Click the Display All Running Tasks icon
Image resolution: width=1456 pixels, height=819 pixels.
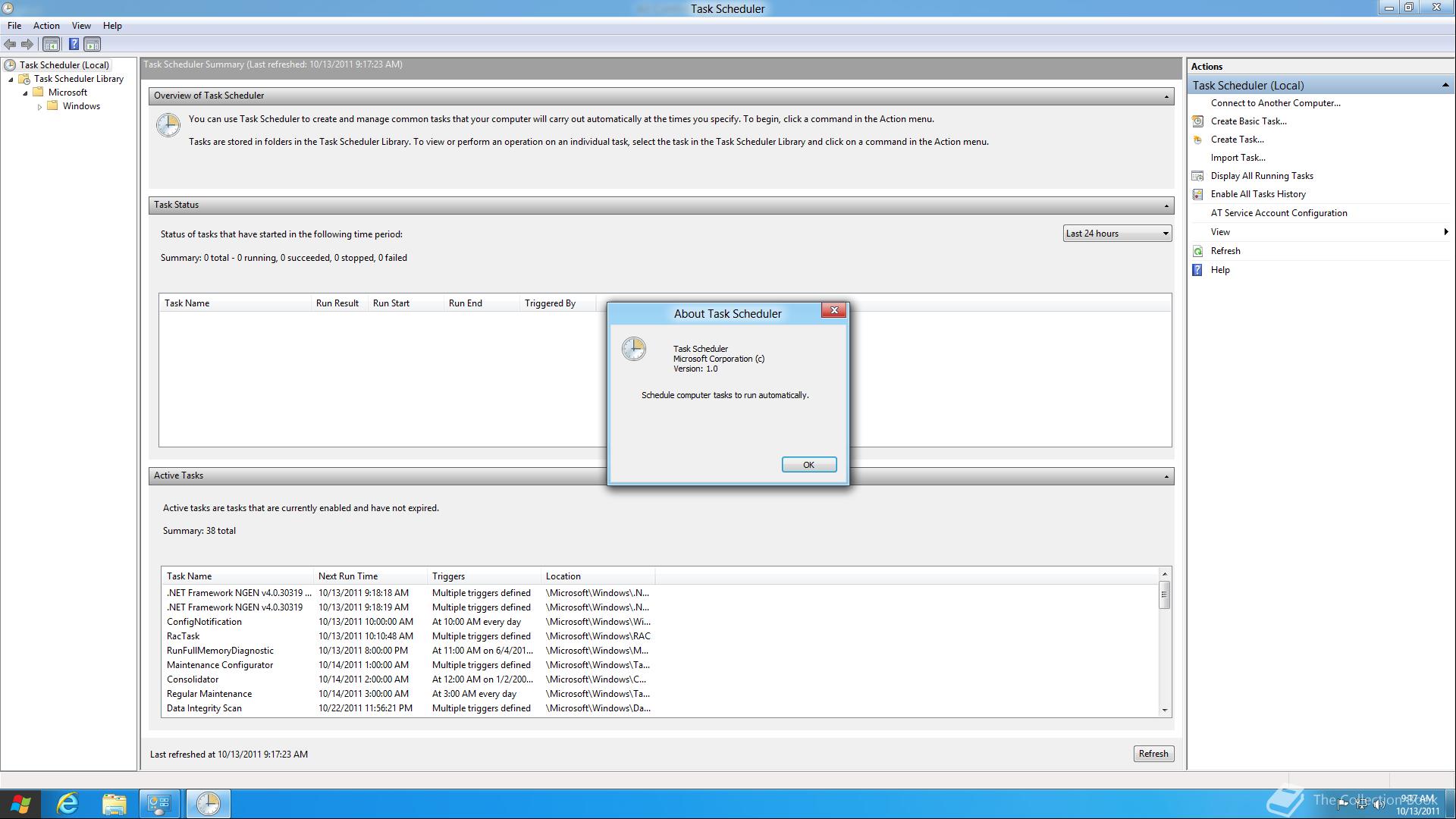tap(1197, 176)
